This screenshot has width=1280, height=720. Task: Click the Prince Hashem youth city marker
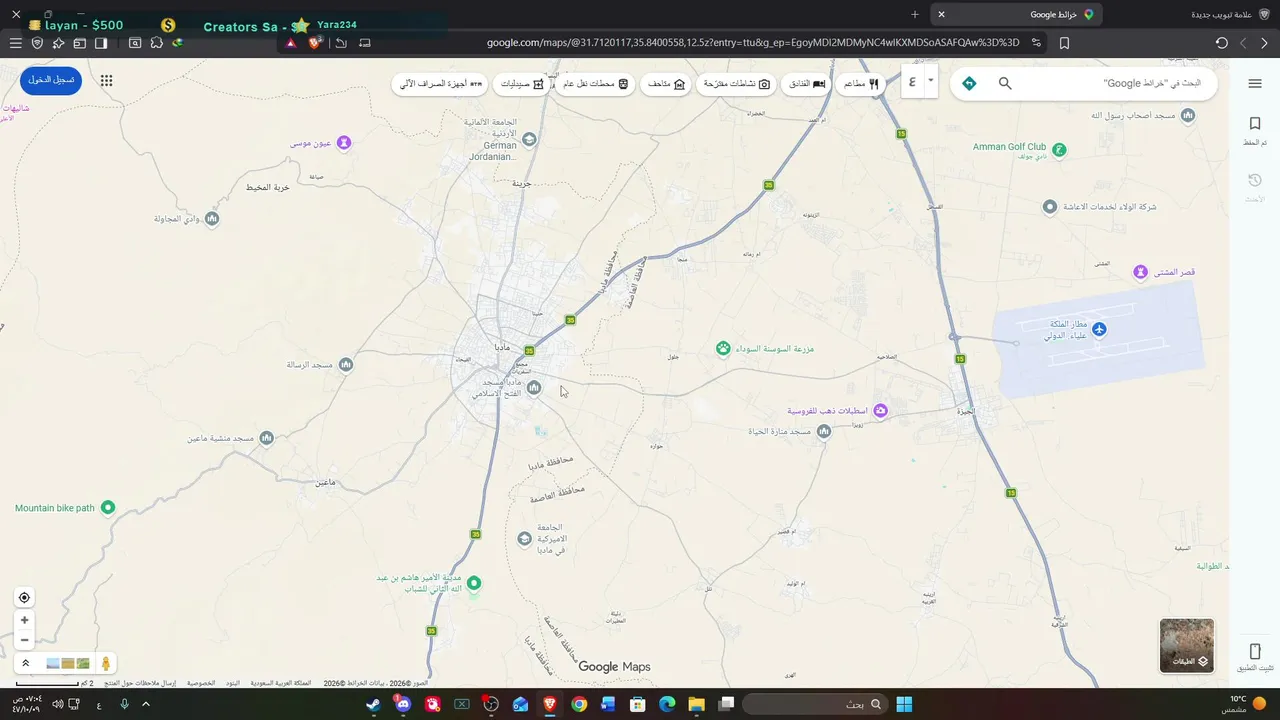[475, 583]
